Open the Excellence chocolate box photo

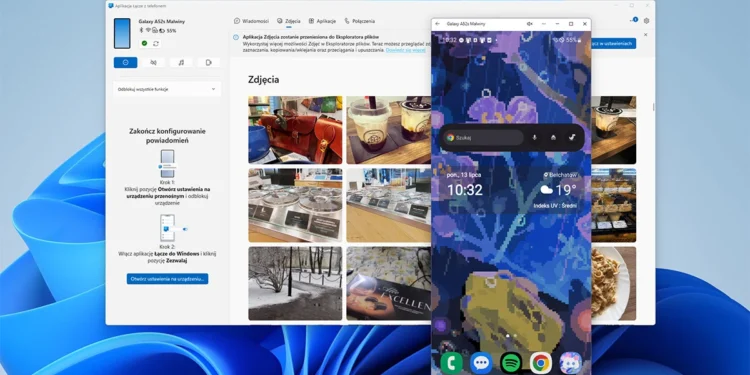tap(389, 283)
